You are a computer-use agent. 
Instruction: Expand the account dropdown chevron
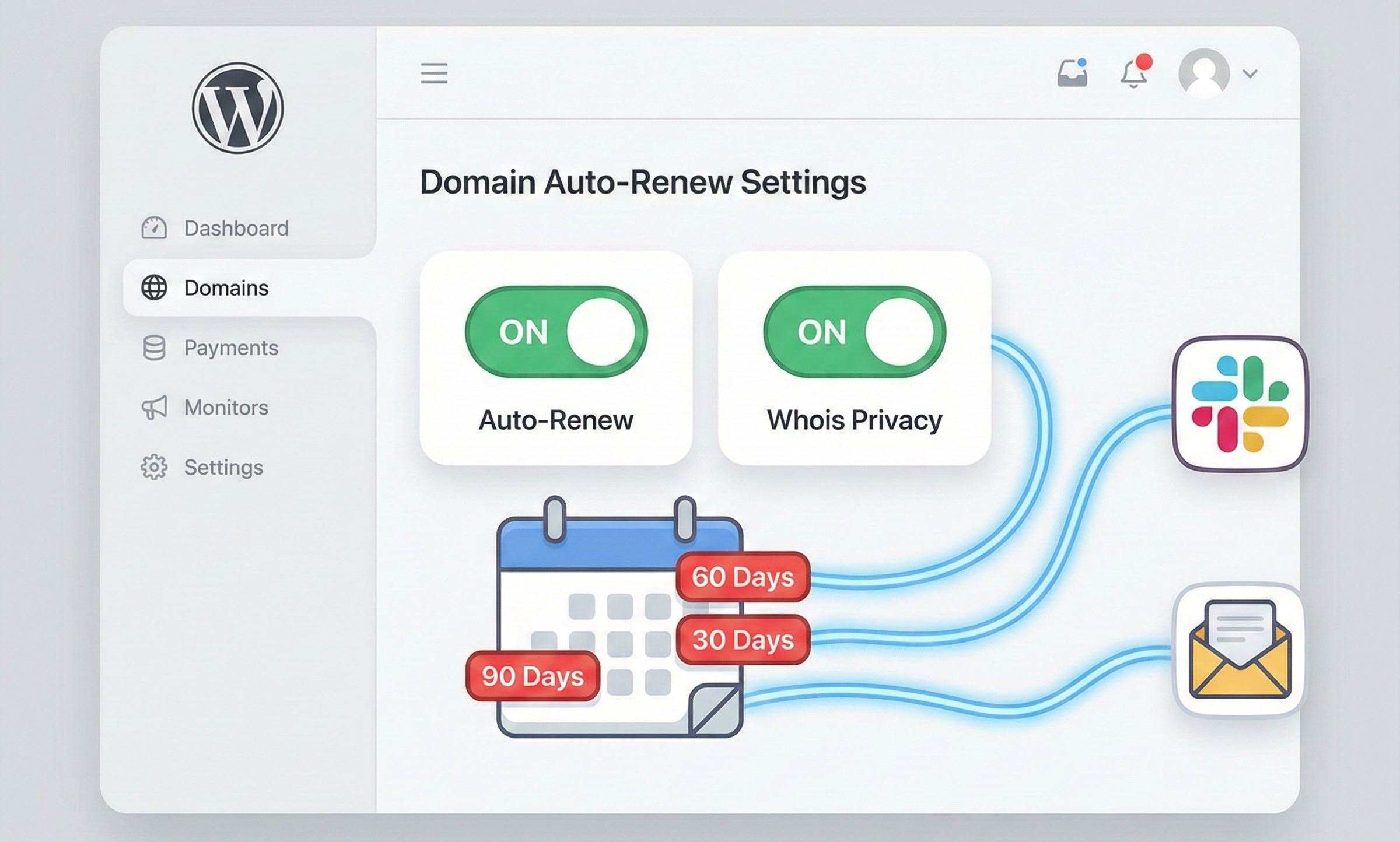pos(1250,73)
